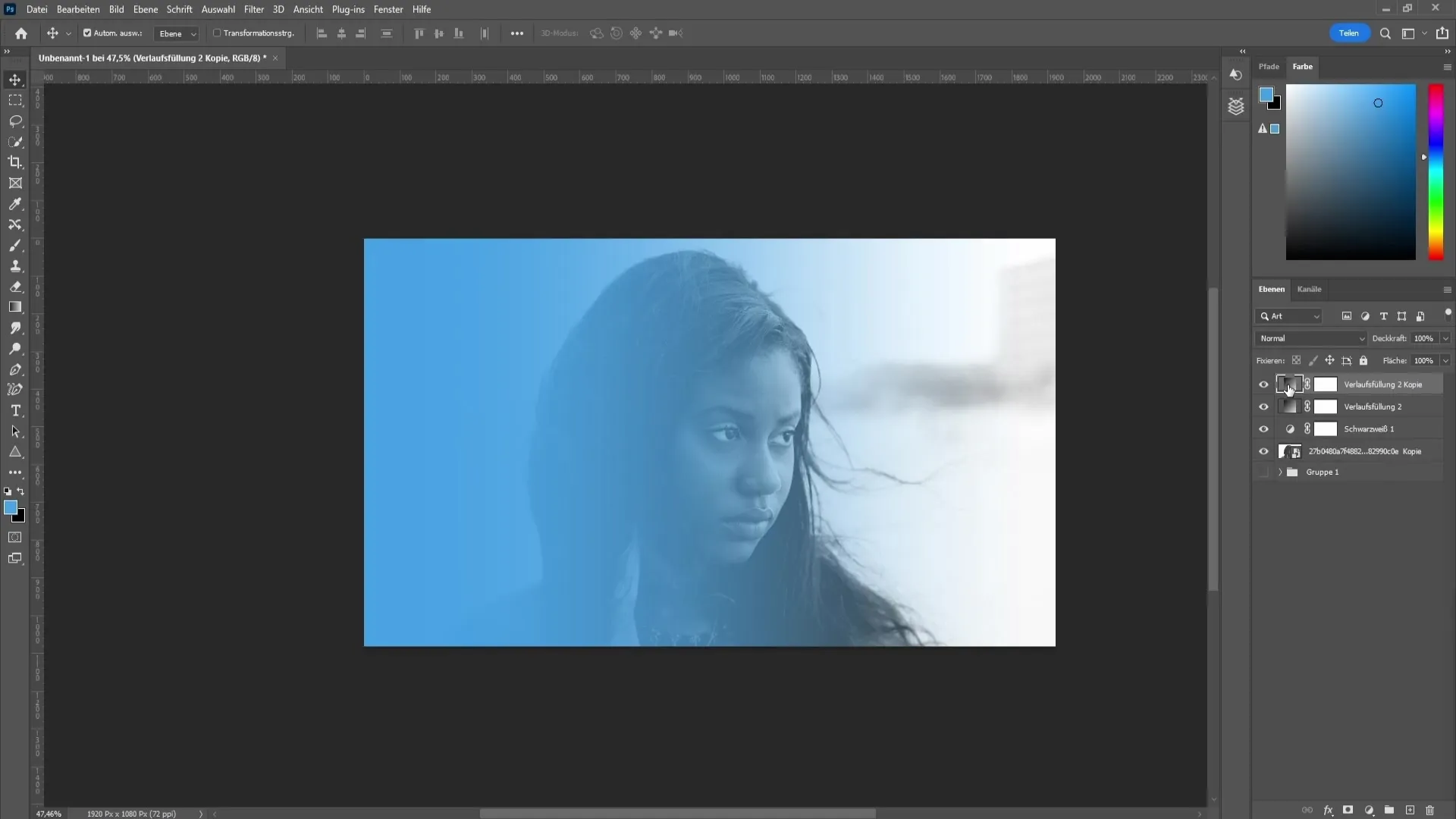Select the Lasso tool

click(15, 120)
